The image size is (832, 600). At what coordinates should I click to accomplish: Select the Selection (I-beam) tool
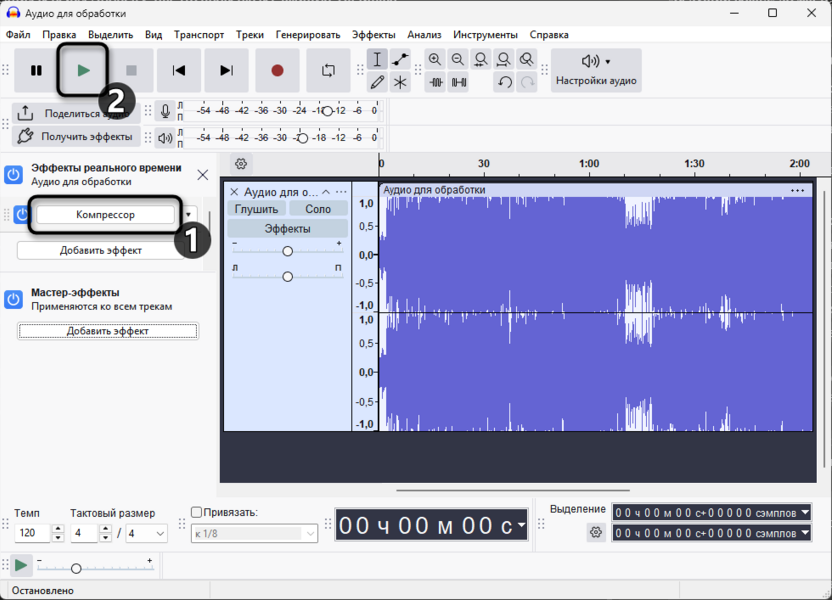point(377,59)
